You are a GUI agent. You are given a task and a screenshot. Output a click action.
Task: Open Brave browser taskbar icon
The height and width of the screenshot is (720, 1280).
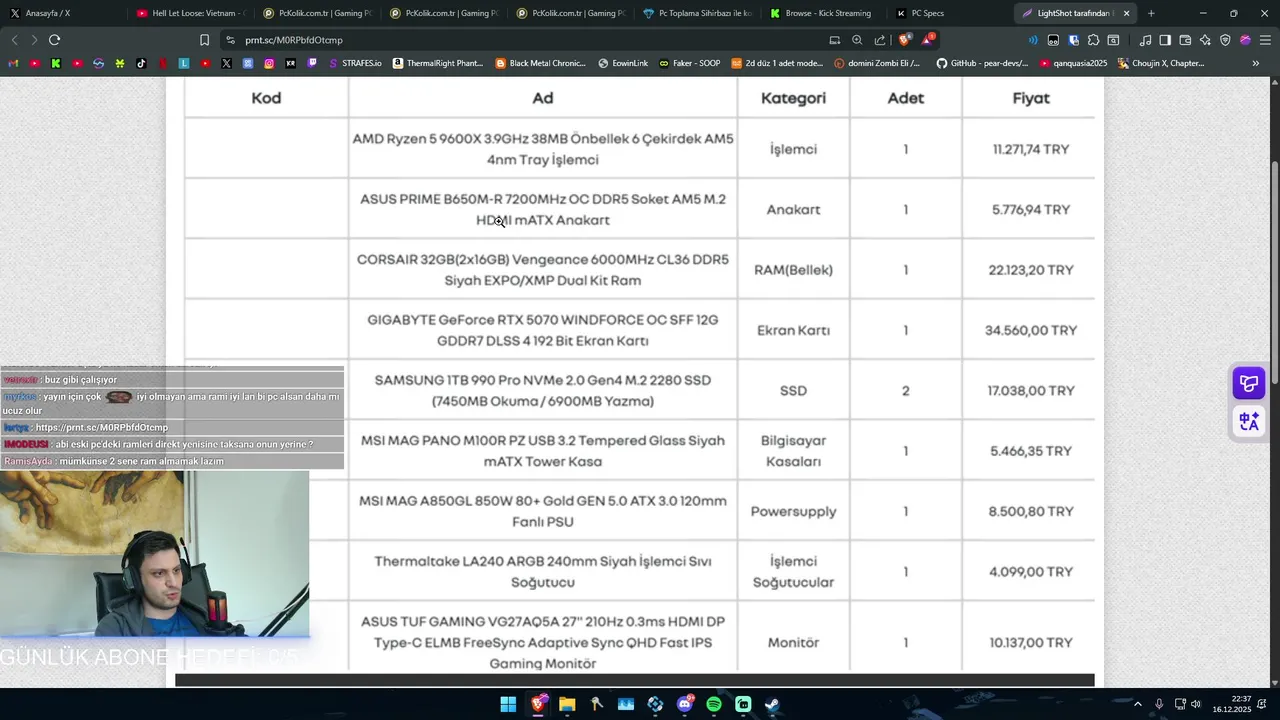pos(538,704)
